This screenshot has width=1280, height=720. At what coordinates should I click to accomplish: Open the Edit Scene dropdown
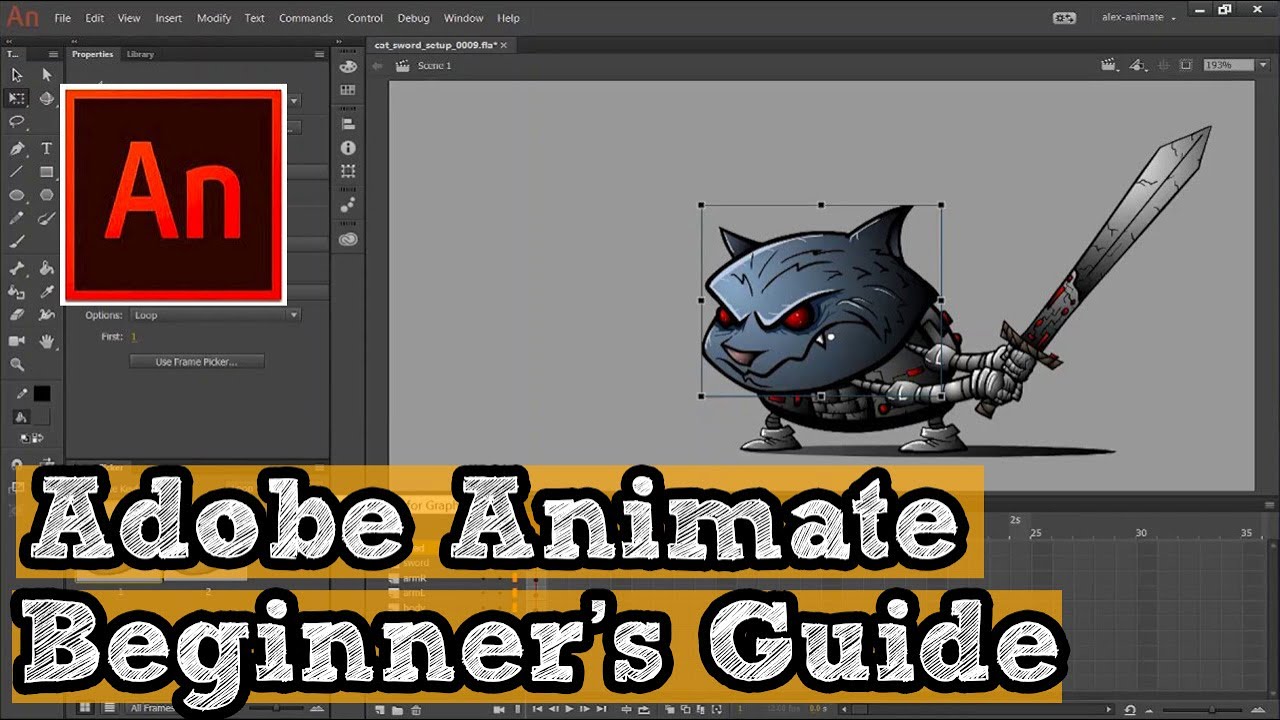click(1108, 65)
